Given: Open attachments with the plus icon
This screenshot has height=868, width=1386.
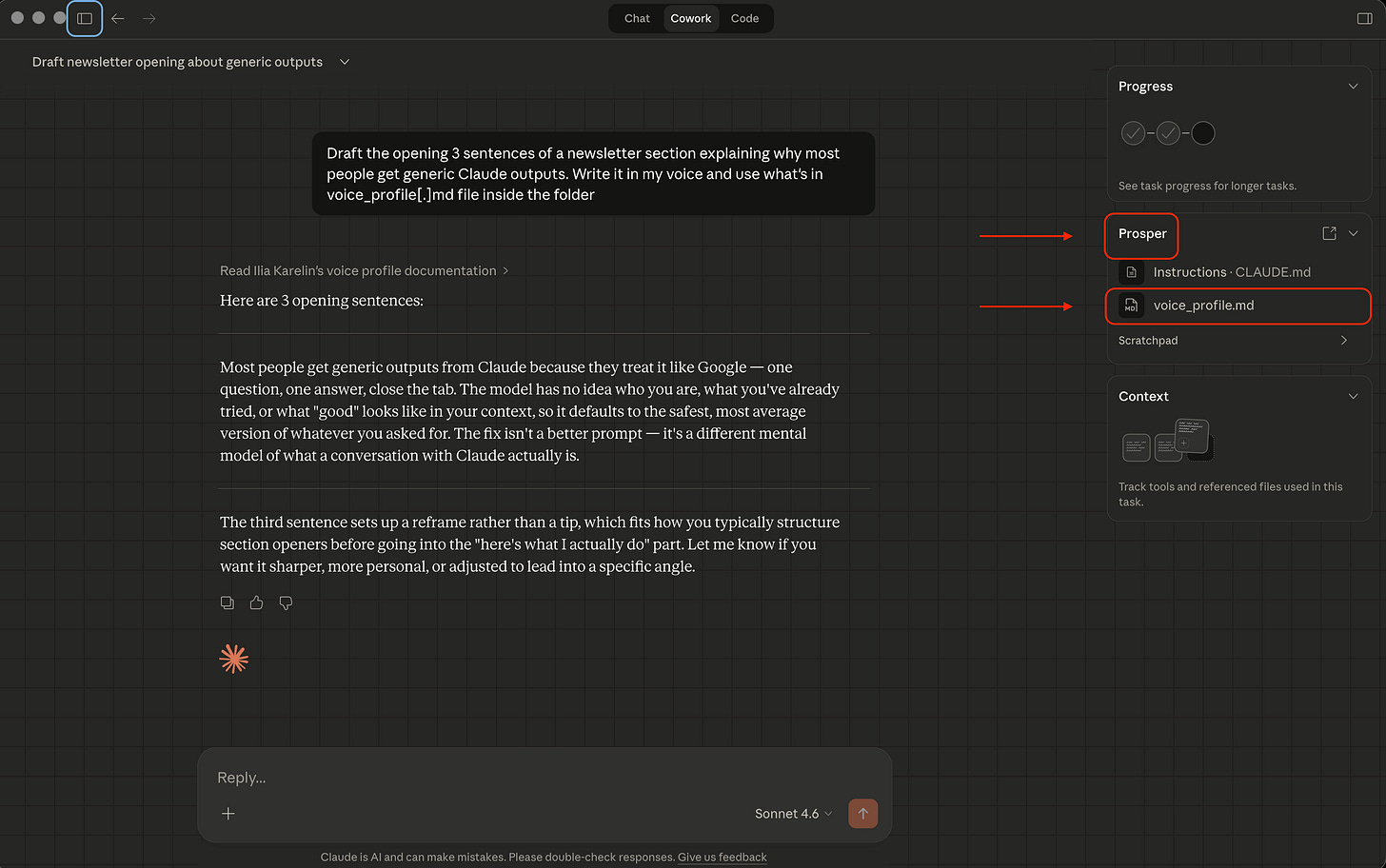Looking at the screenshot, I should [x=228, y=813].
